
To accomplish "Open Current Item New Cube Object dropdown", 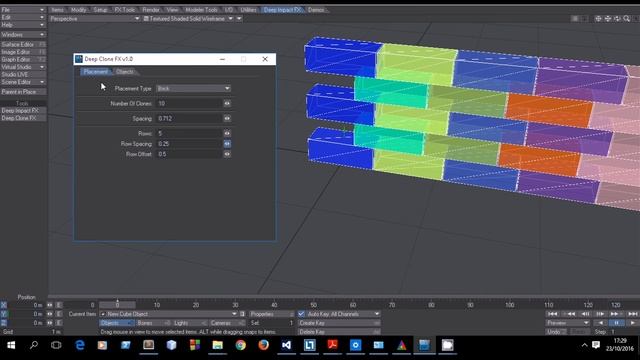I will (x=169, y=314).
